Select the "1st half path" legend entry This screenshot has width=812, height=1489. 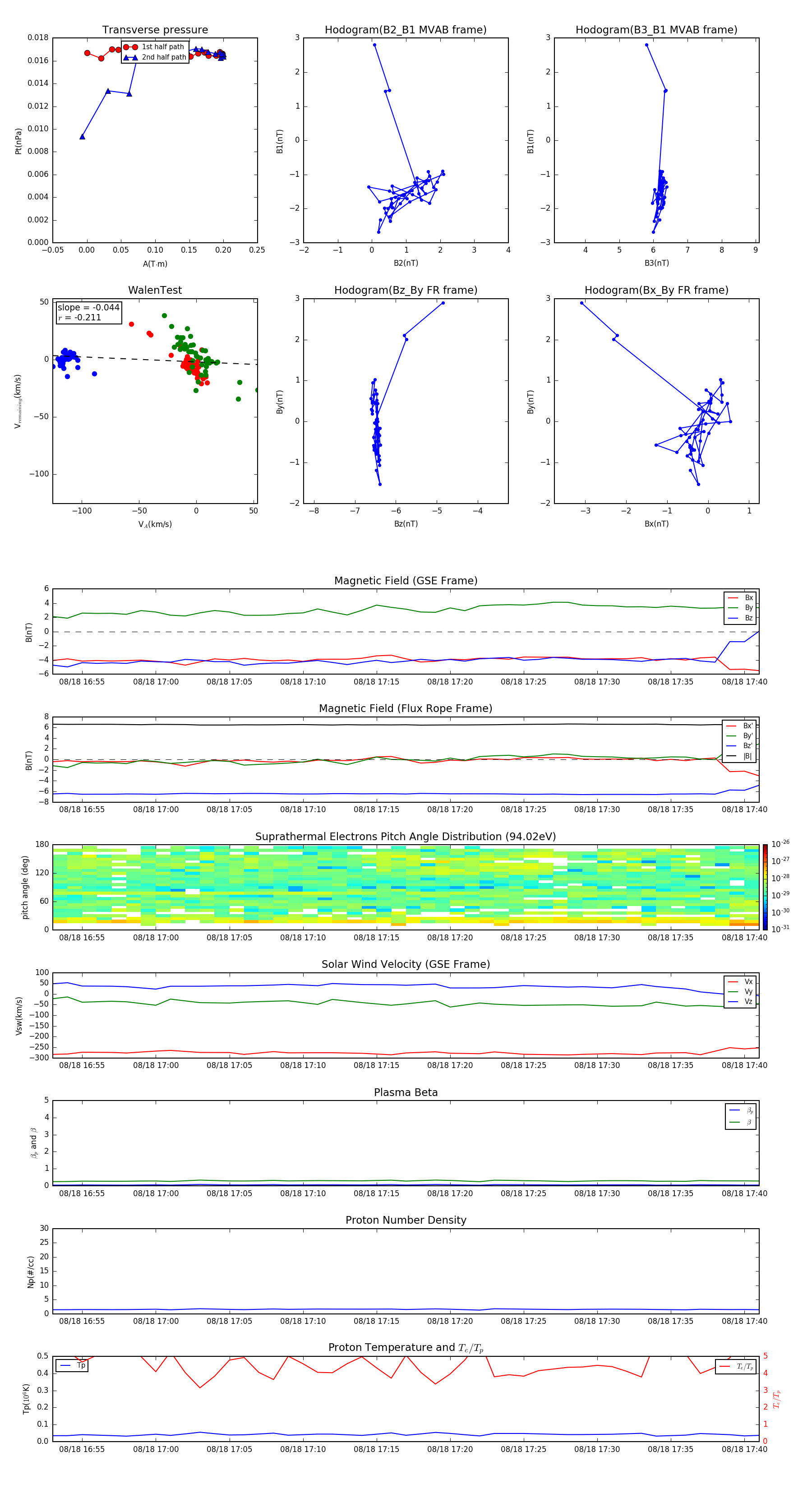154,47
